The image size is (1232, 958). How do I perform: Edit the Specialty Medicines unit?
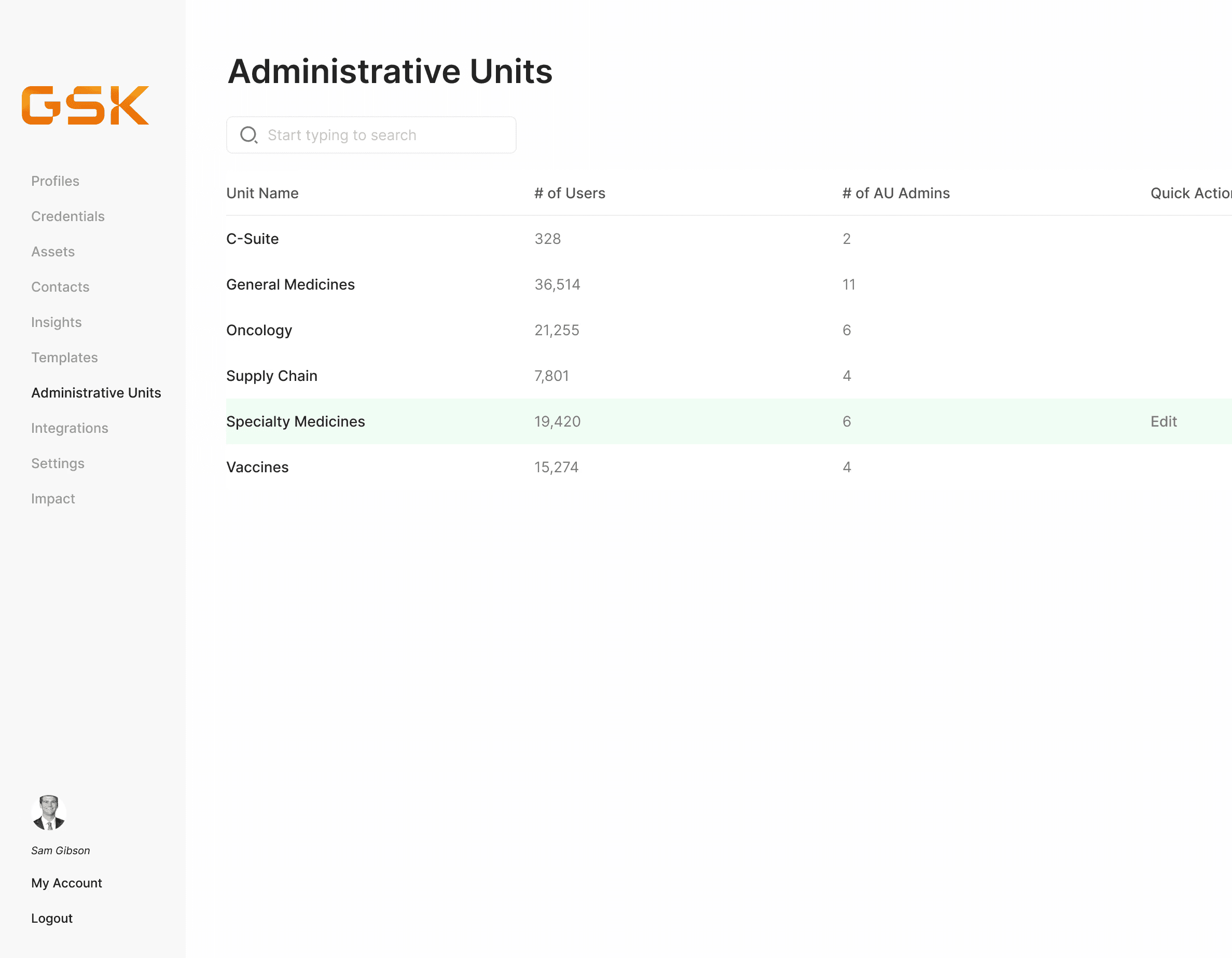click(1164, 421)
